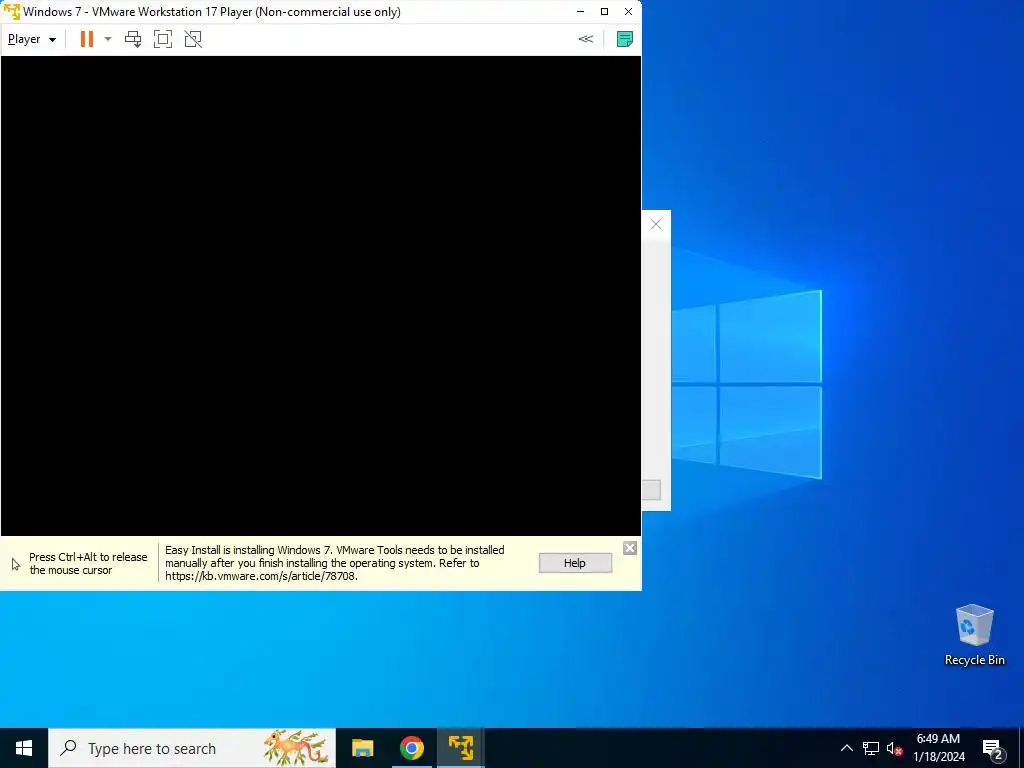Open the clock and date flyout

[938, 748]
